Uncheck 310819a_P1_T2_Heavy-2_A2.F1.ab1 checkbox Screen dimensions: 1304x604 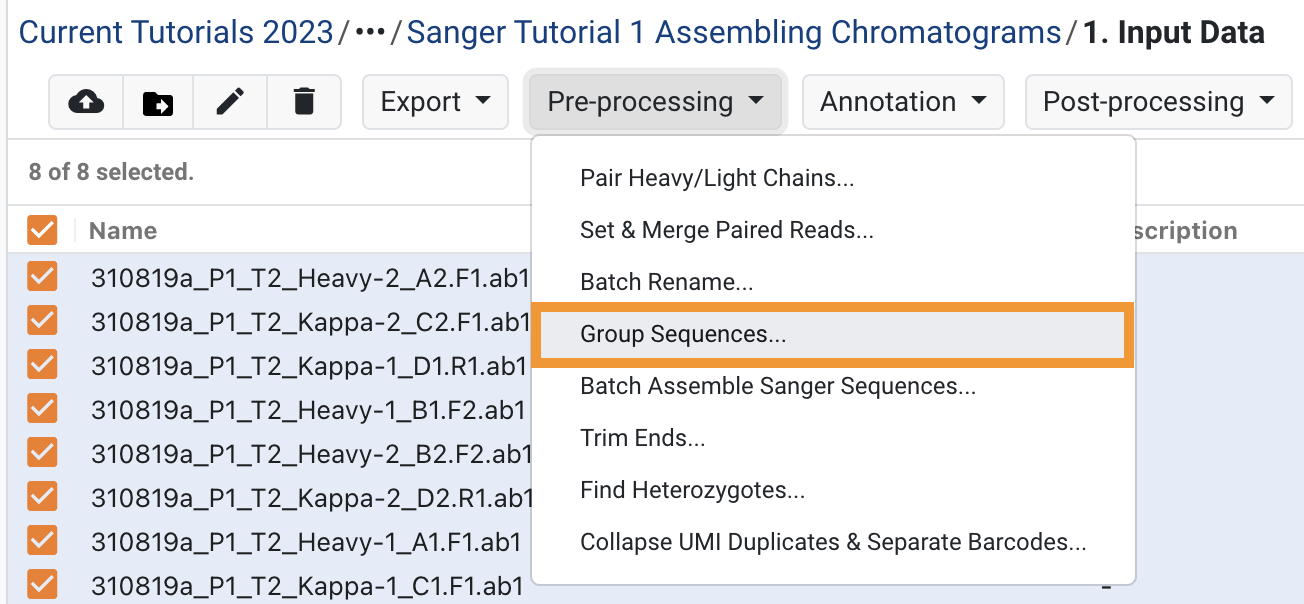coord(42,277)
